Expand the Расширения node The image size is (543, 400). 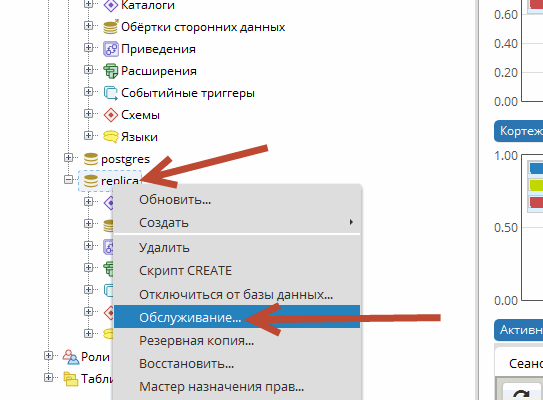[89, 70]
